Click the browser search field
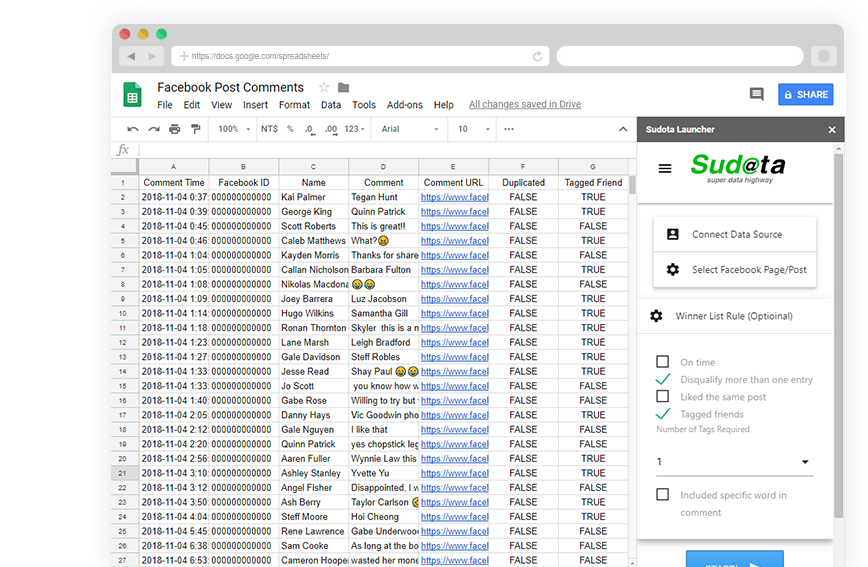The height and width of the screenshot is (567, 868). click(x=680, y=56)
